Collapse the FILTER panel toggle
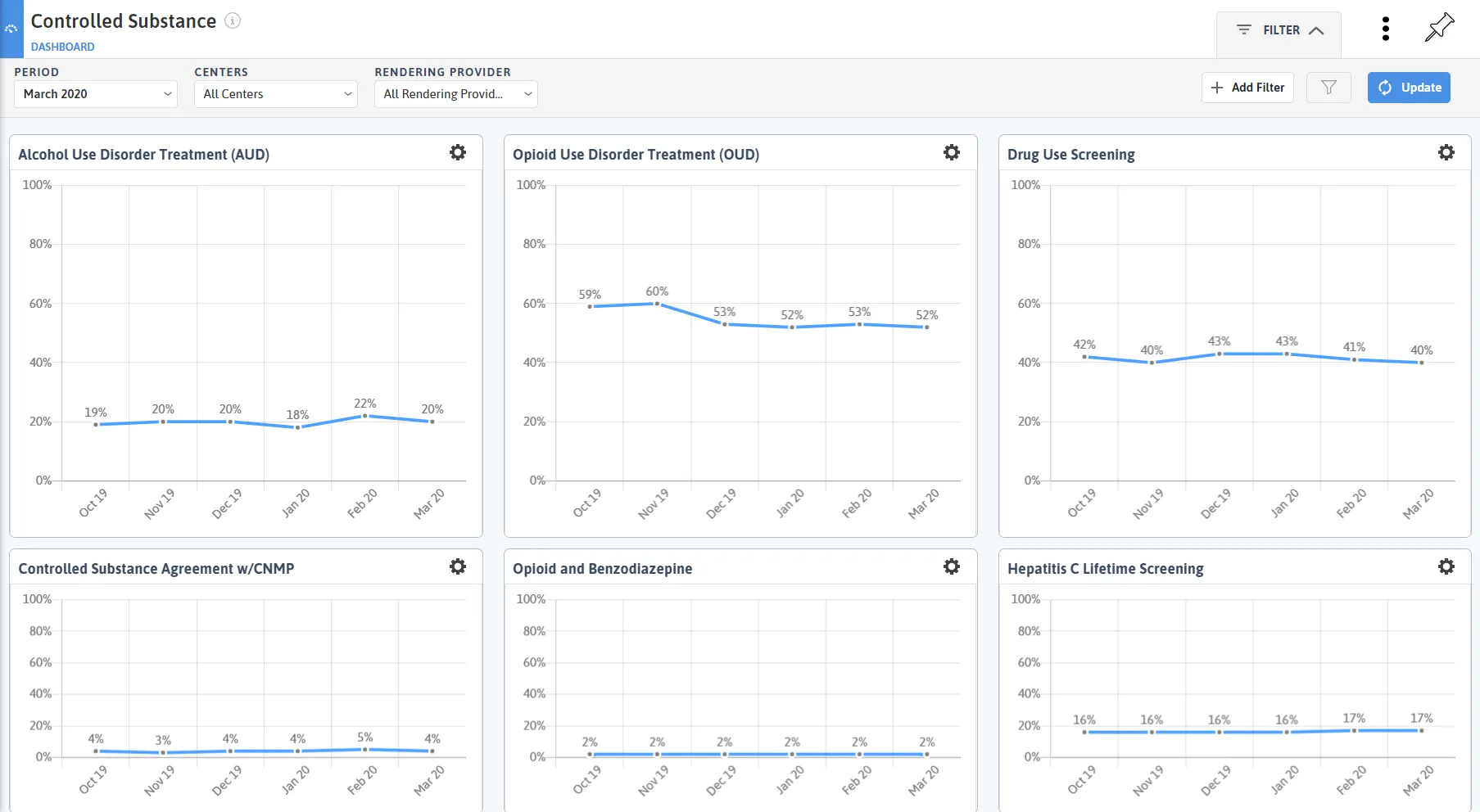This screenshot has width=1480, height=812. click(x=1279, y=30)
